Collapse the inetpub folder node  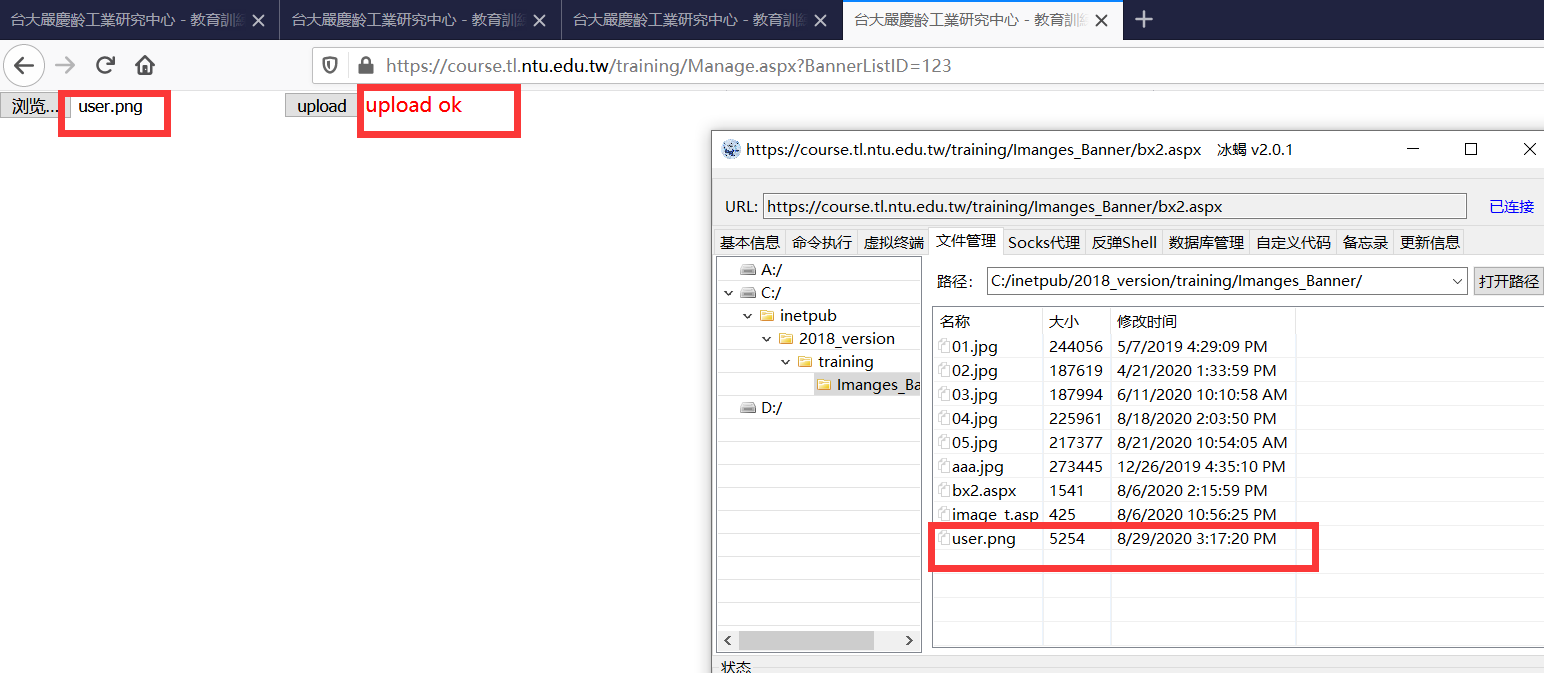pyautogui.click(x=747, y=316)
